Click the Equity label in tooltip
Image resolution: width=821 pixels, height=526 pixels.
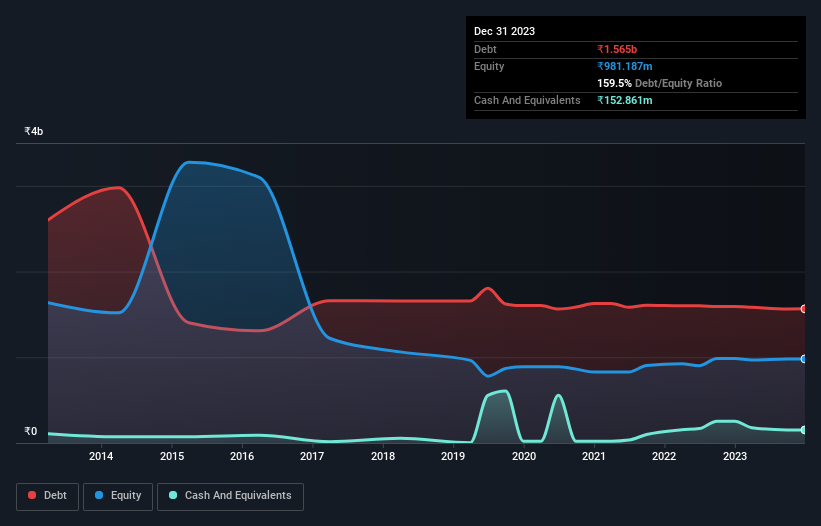coord(489,66)
